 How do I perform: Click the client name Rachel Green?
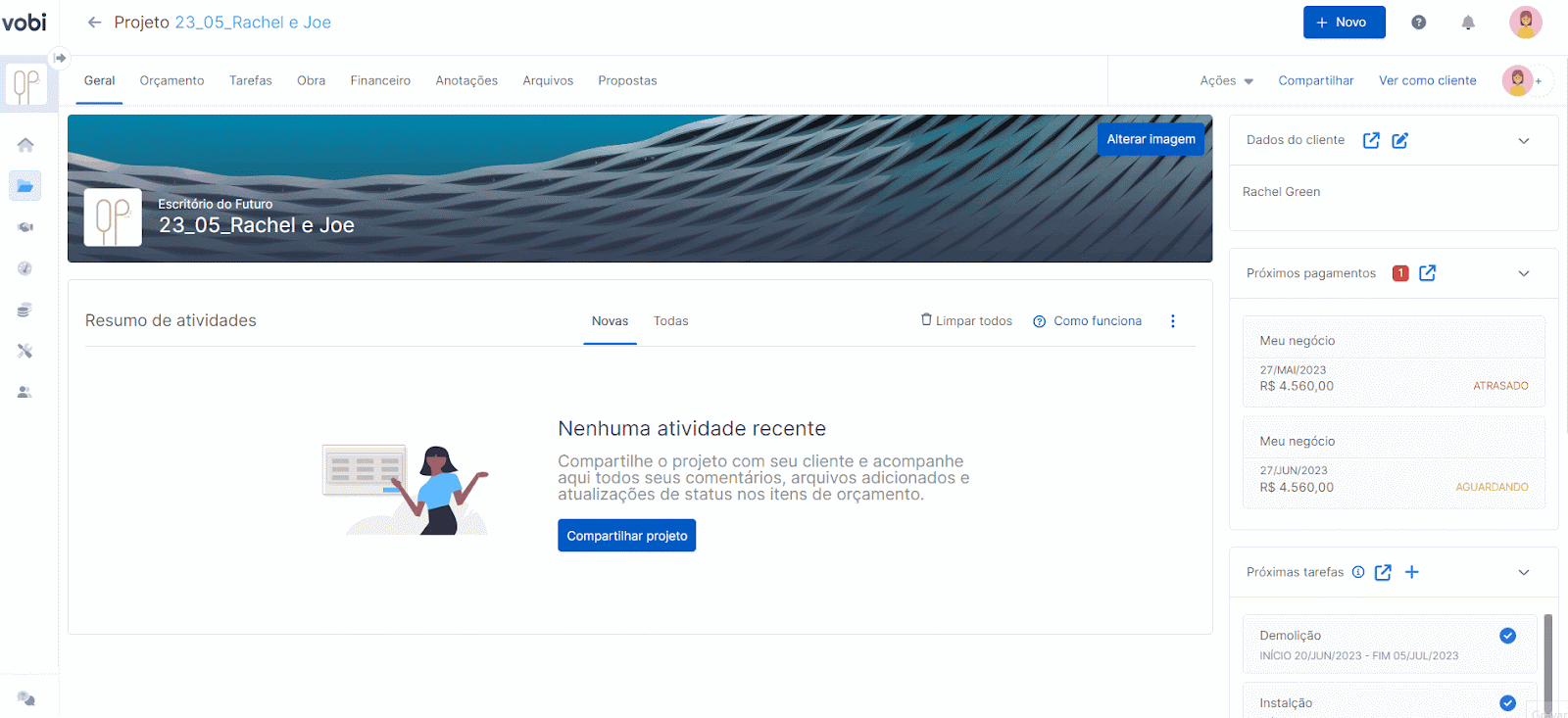[x=1282, y=192]
